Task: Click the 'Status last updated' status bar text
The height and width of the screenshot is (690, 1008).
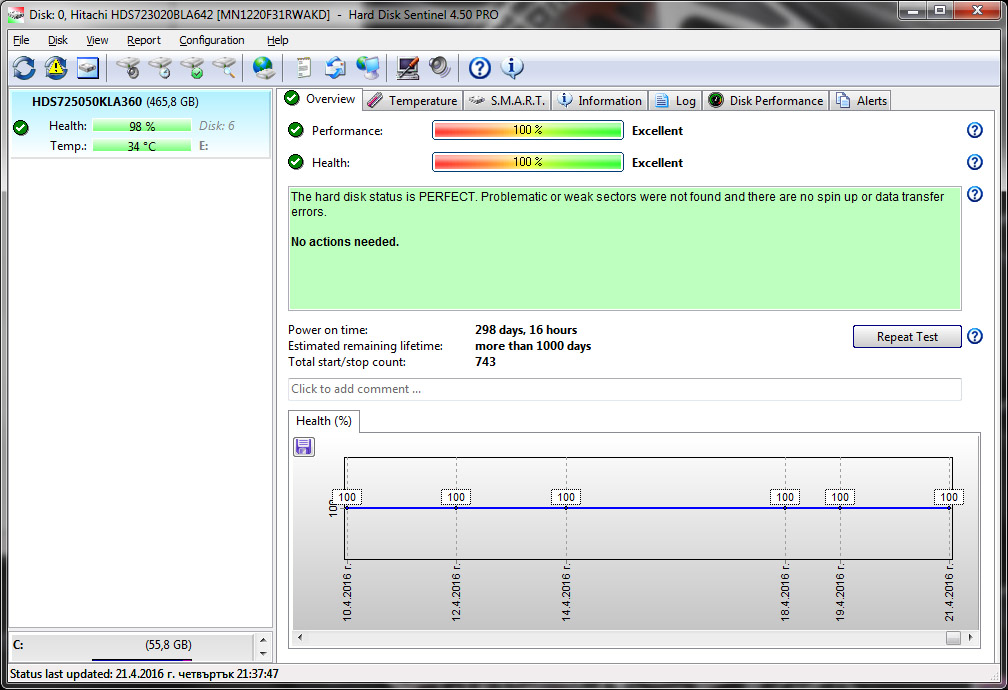Action: (x=144, y=674)
